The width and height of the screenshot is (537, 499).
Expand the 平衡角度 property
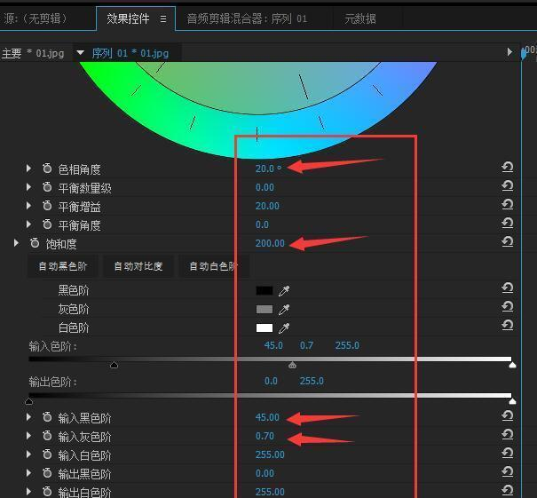tap(29, 224)
